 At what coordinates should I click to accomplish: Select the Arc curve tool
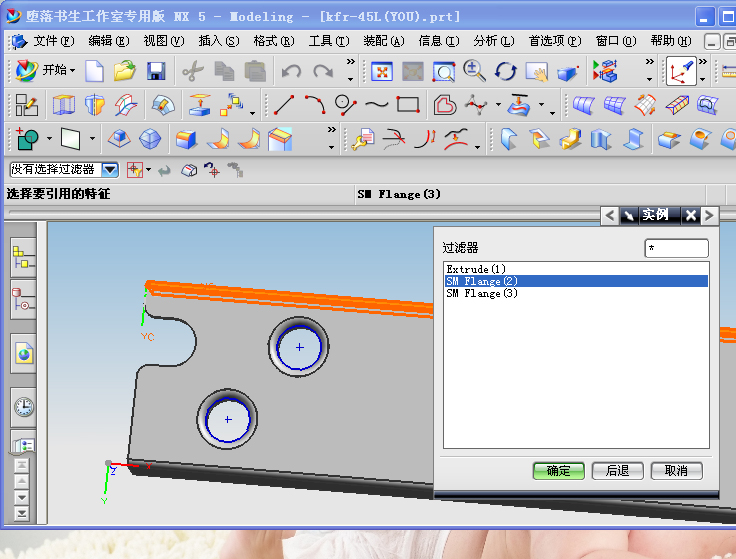coord(315,105)
